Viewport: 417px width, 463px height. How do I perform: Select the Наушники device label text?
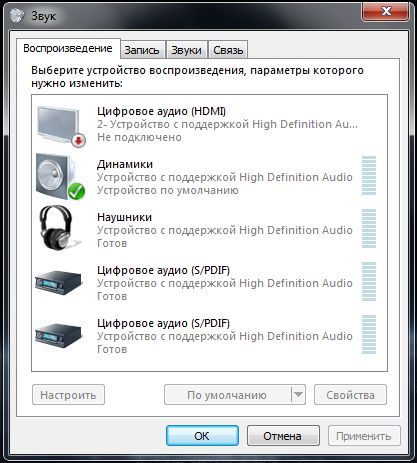tap(124, 217)
